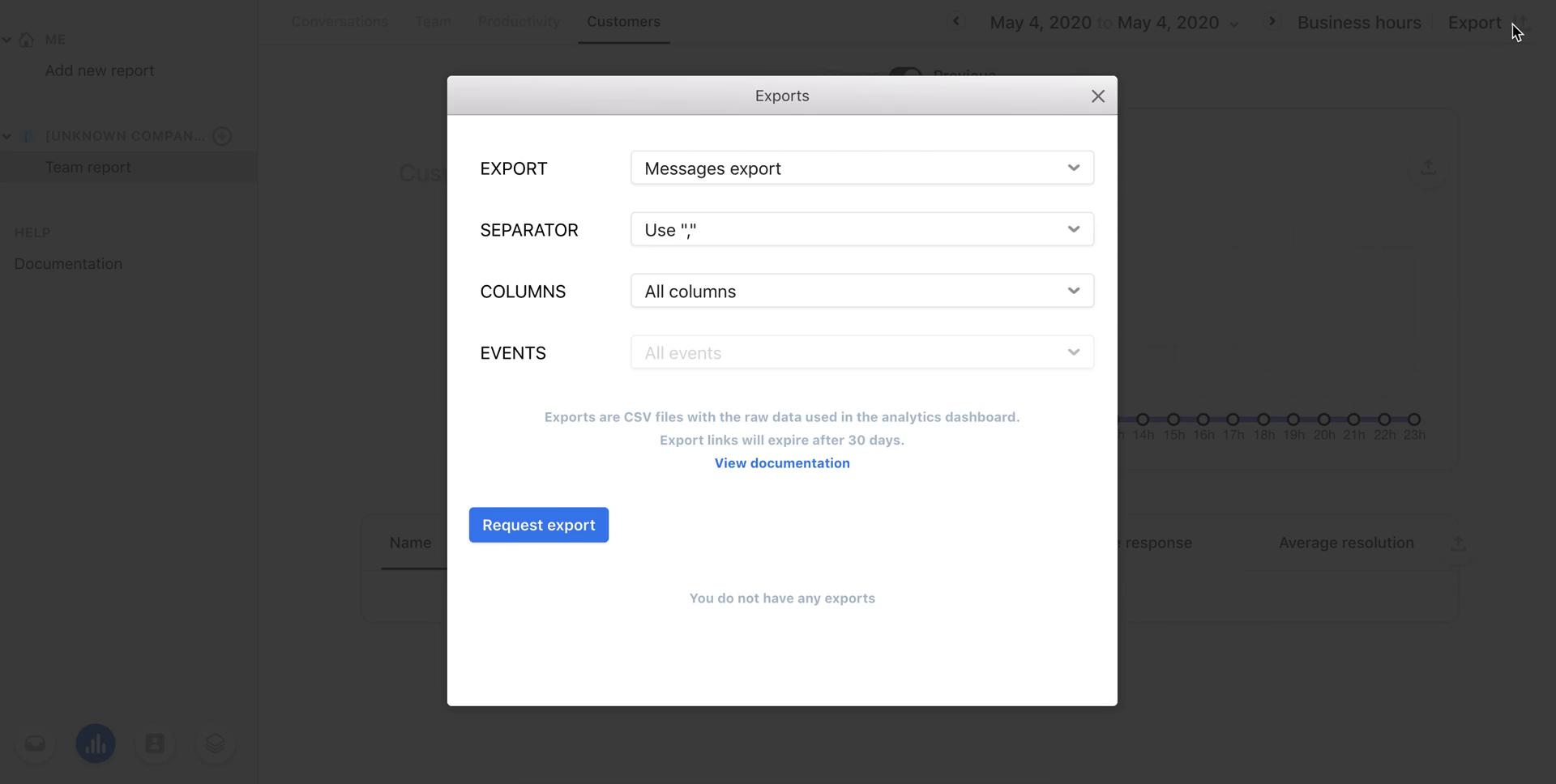Click the 18h data point on chart
The height and width of the screenshot is (784, 1556).
[x=1263, y=420]
